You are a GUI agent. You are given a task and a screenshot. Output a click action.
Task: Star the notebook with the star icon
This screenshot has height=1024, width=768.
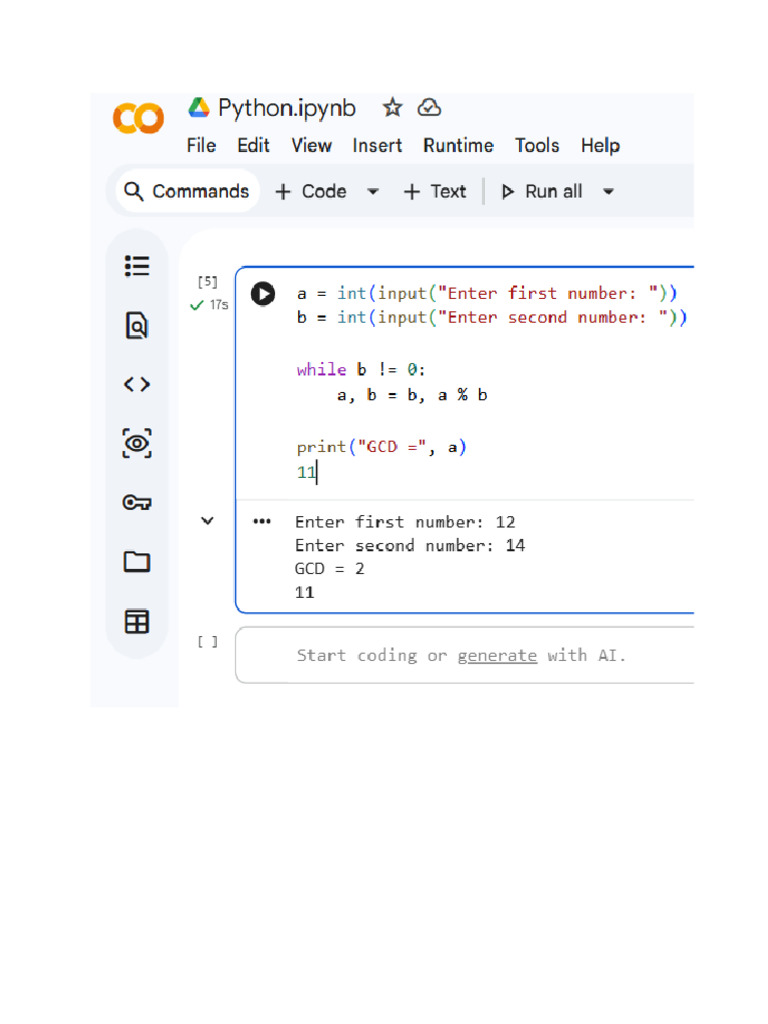(392, 107)
